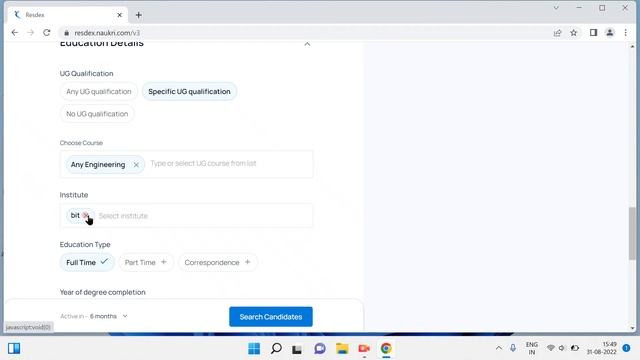Select No UG qualification option
The width and height of the screenshot is (640, 360).
(x=97, y=114)
